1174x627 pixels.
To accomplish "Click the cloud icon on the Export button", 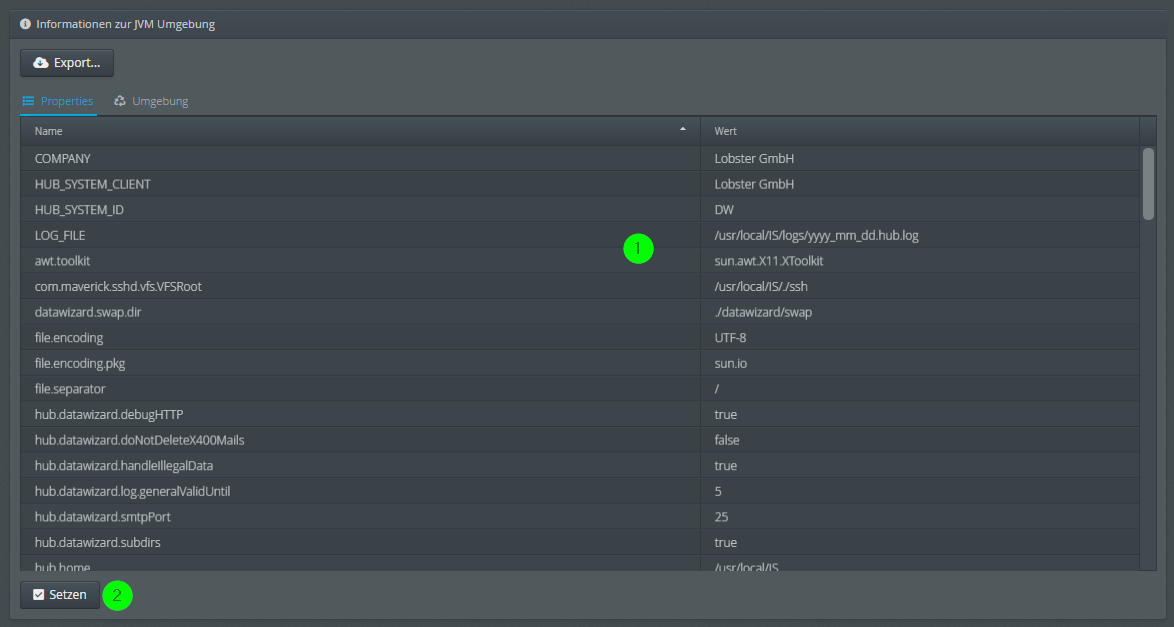I will 42,62.
